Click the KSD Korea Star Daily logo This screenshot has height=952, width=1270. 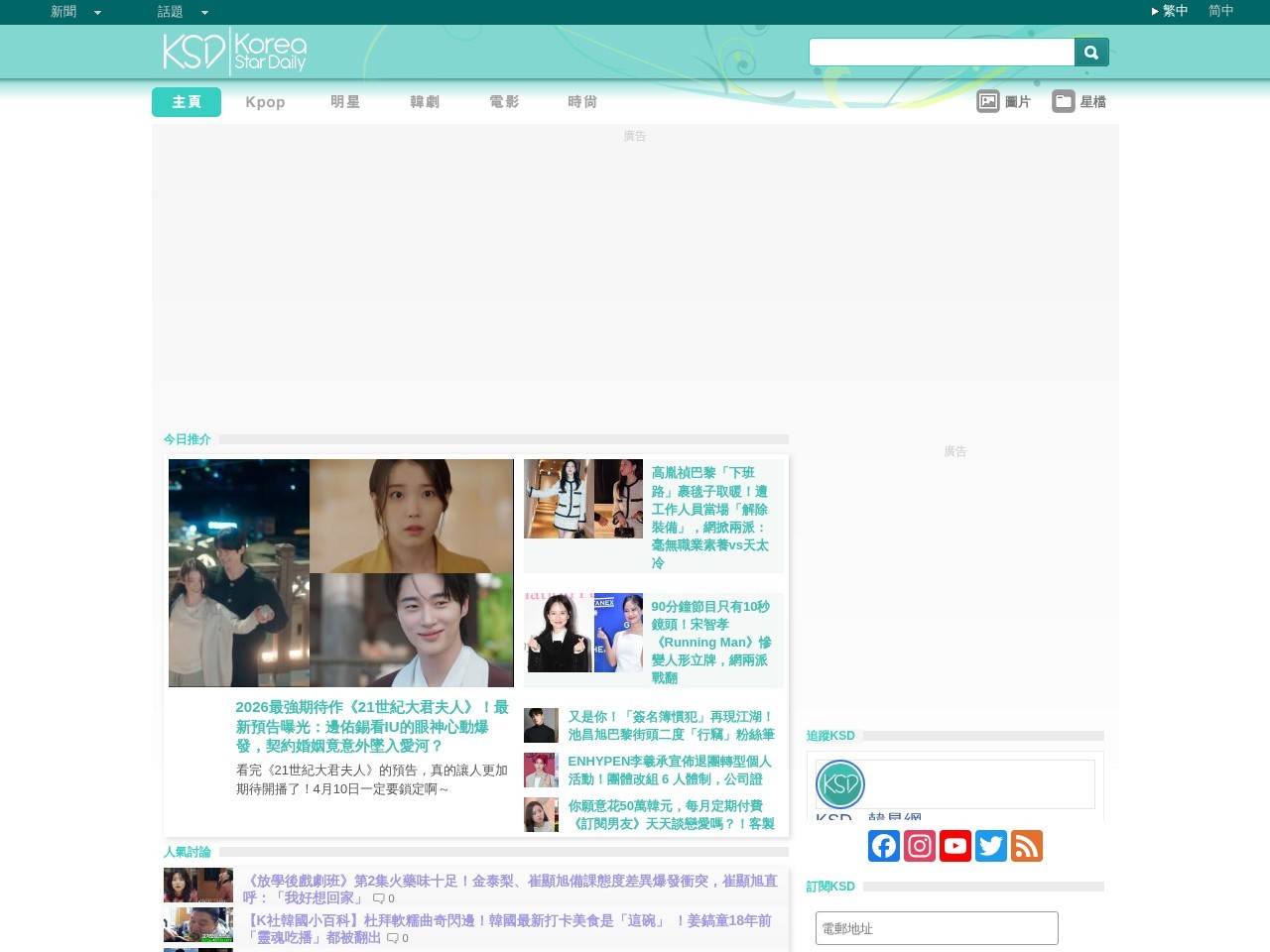tap(234, 52)
